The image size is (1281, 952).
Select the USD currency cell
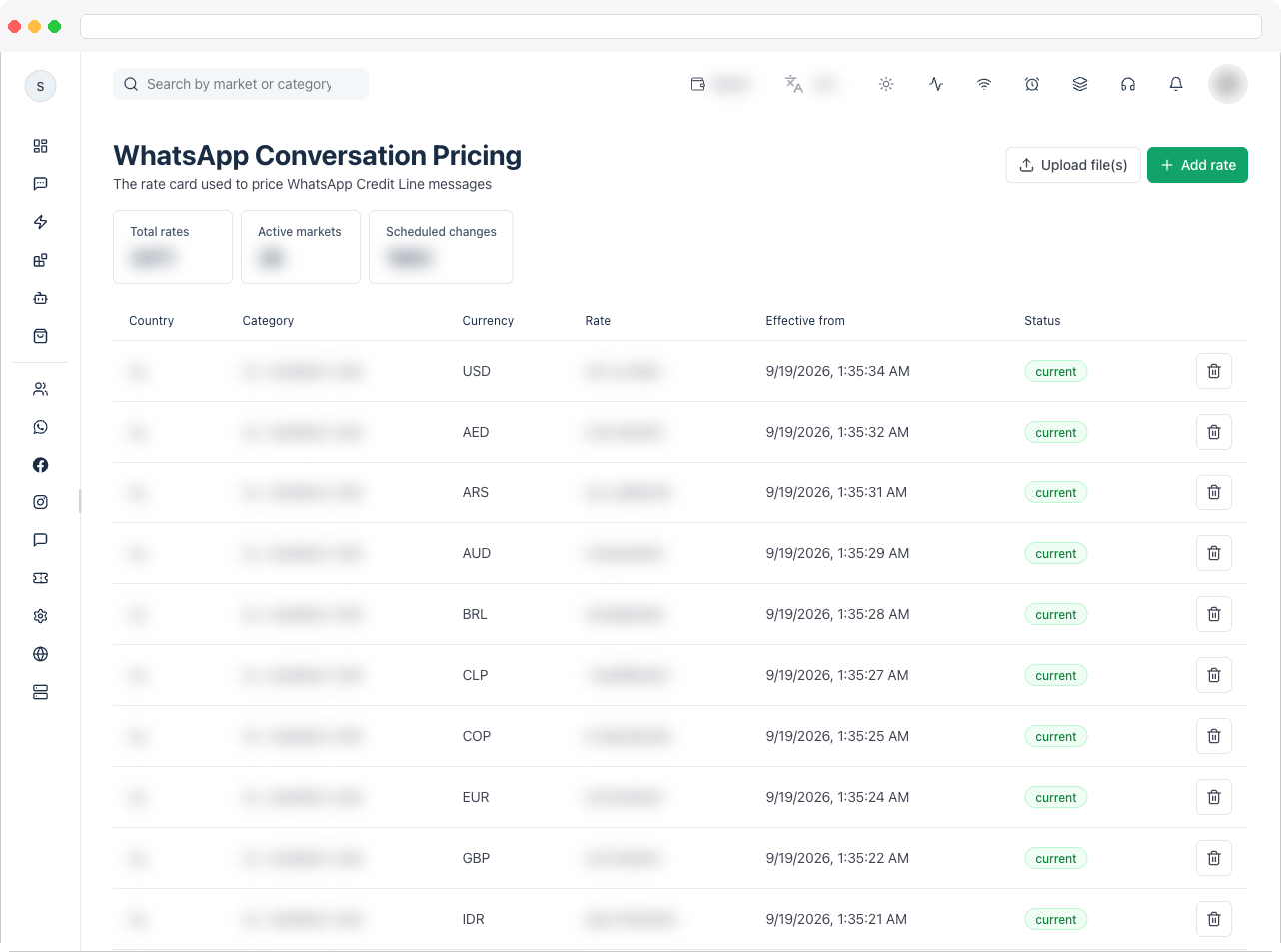click(x=477, y=371)
